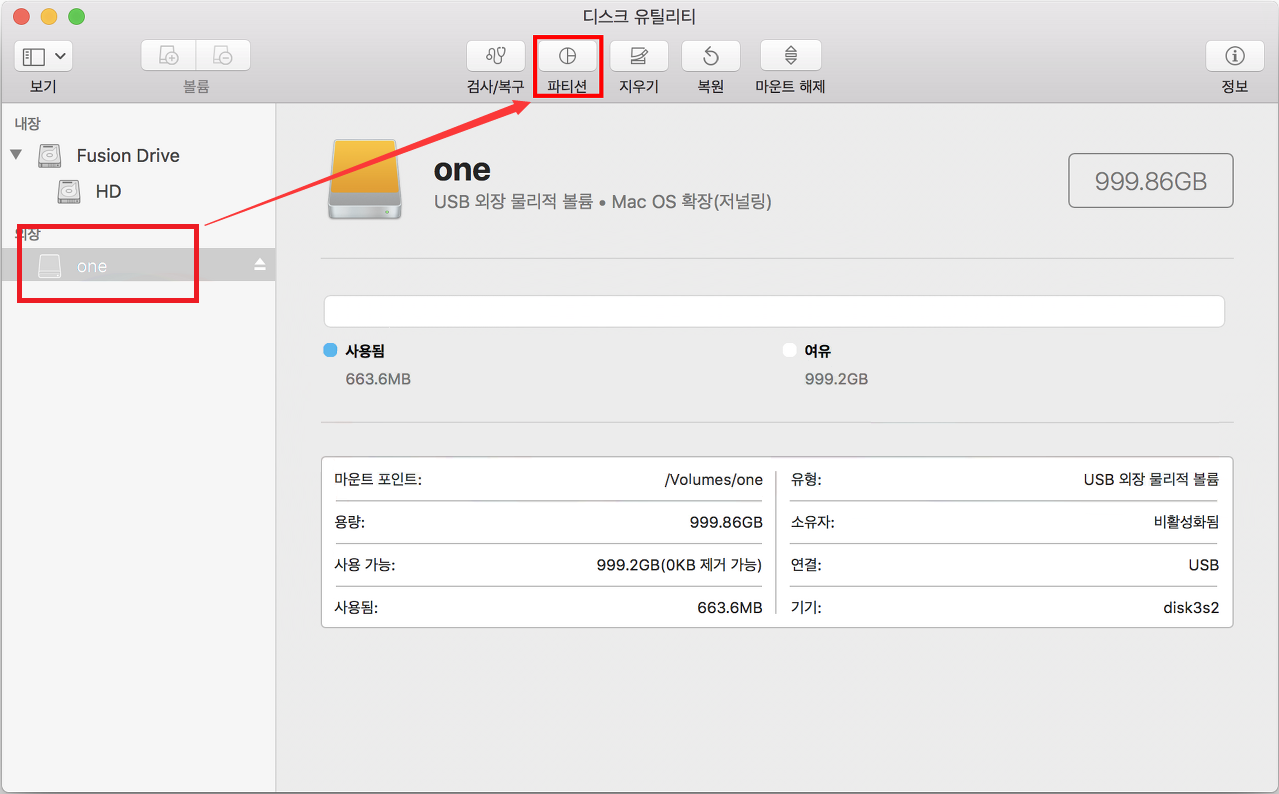The image size is (1279, 794).
Task: Collapse the Fusion Drive disclosure triangle
Action: [x=16, y=155]
